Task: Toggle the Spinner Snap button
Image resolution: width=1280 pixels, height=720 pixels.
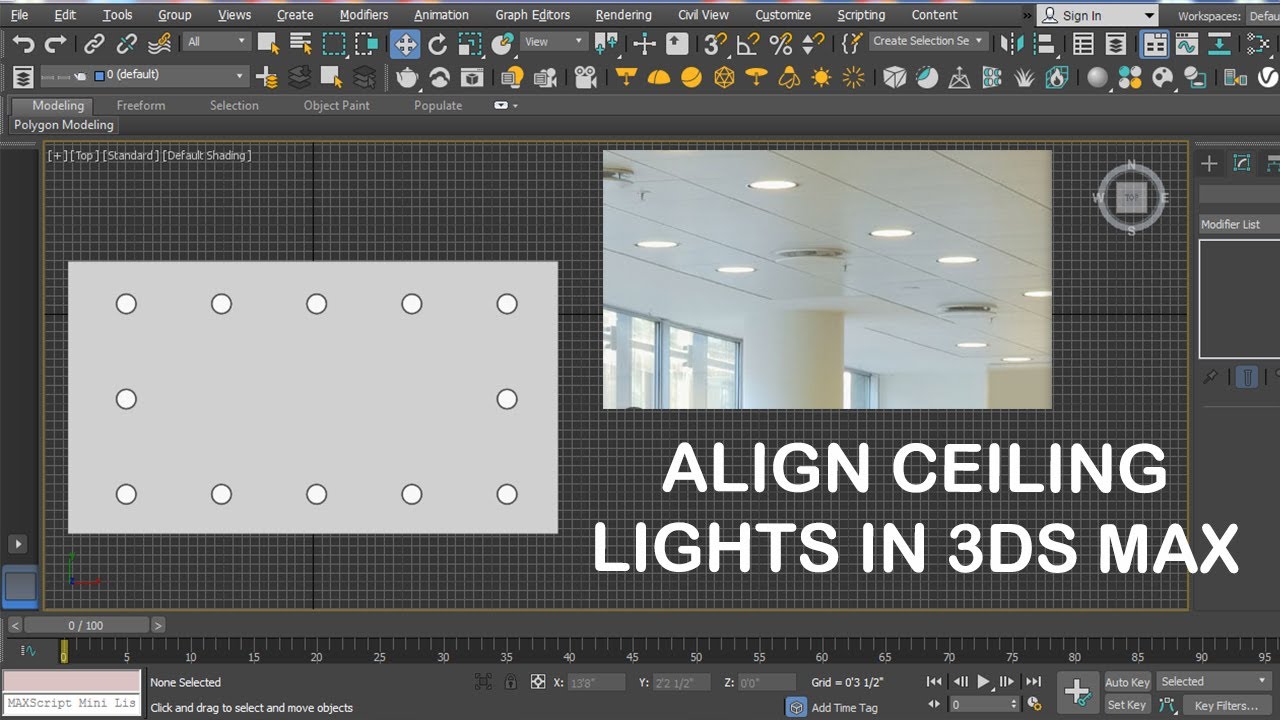Action: click(x=814, y=43)
